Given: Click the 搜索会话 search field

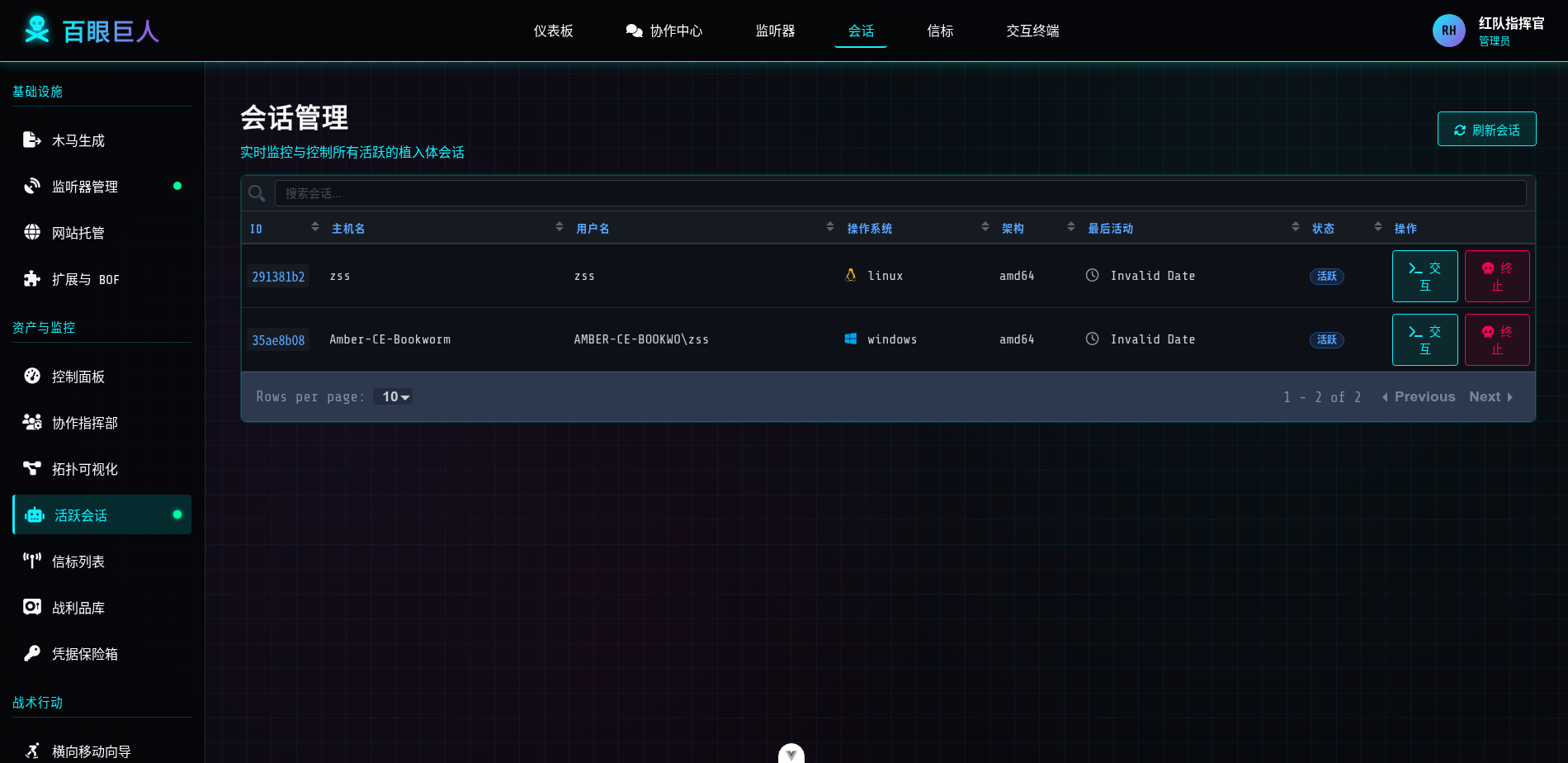Looking at the screenshot, I should point(900,193).
